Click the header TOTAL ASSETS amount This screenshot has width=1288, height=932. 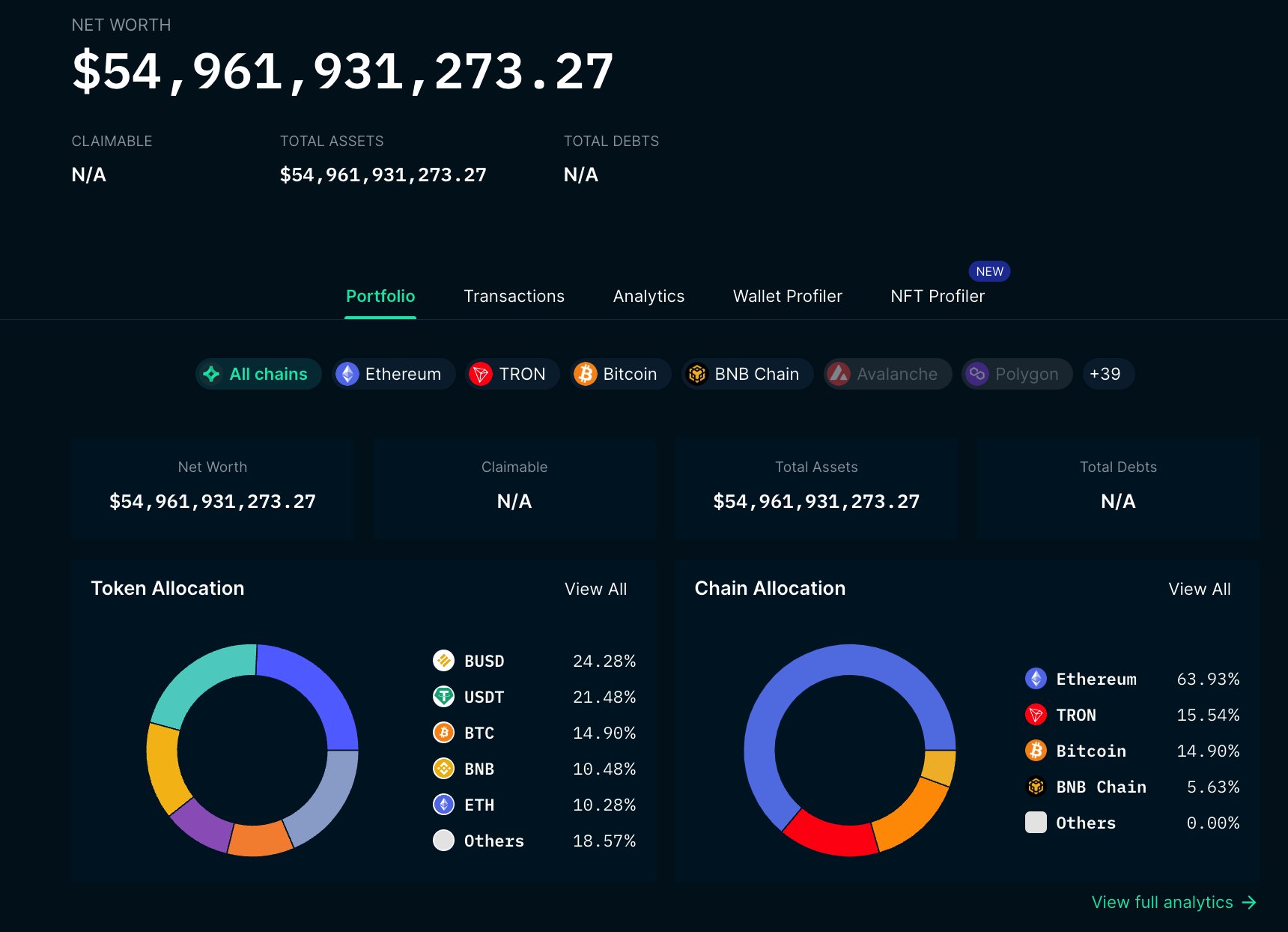[383, 175]
